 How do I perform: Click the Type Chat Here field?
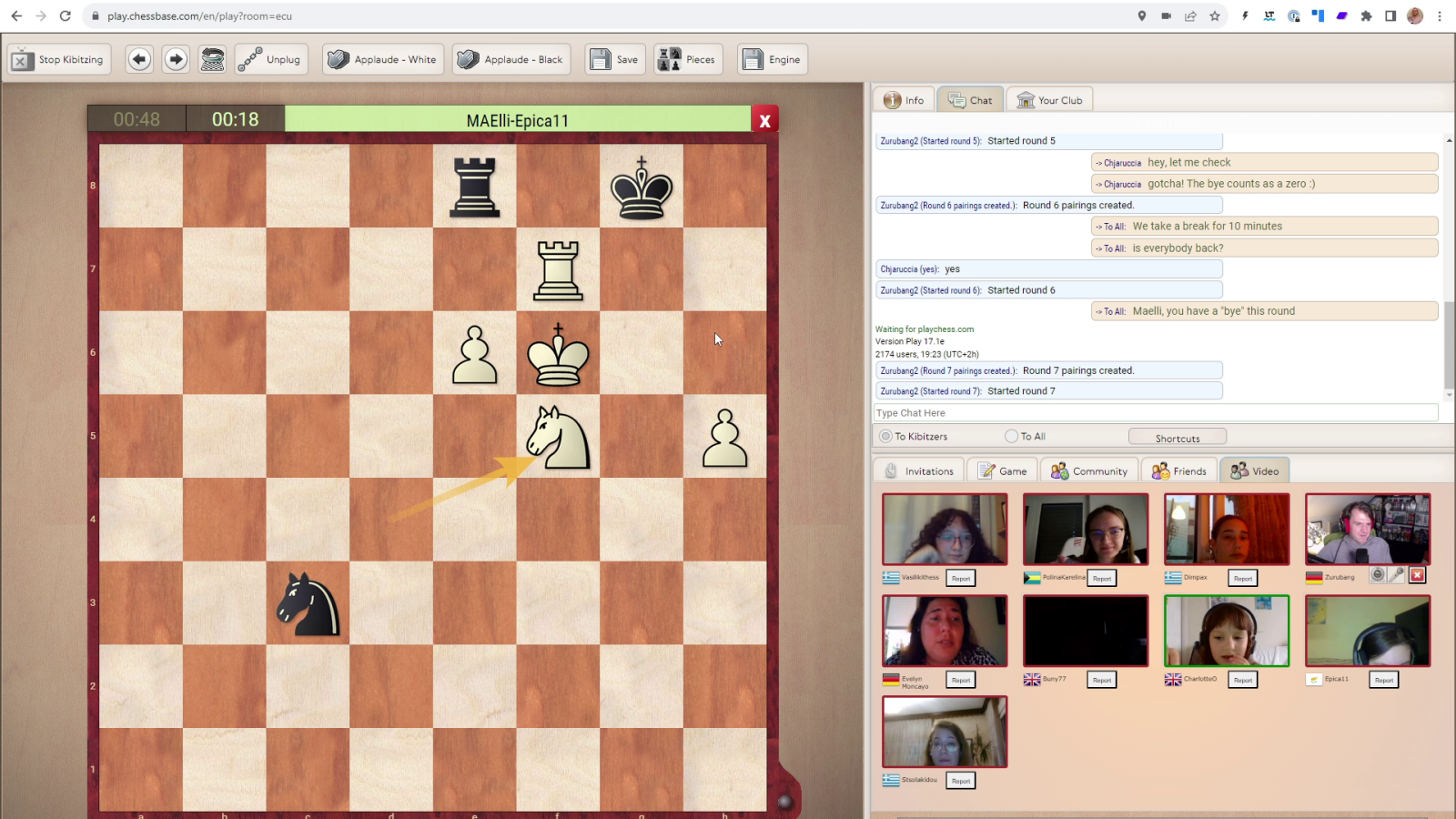pyautogui.click(x=1155, y=413)
